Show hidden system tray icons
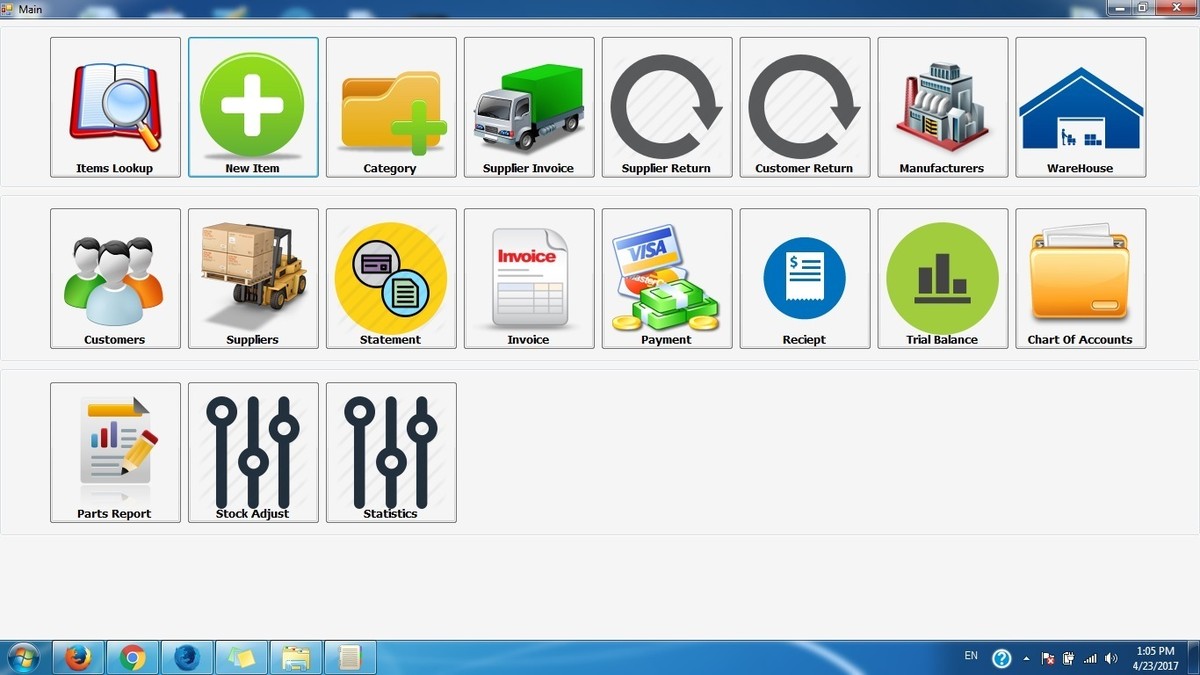This screenshot has height=675, width=1200. click(1026, 658)
